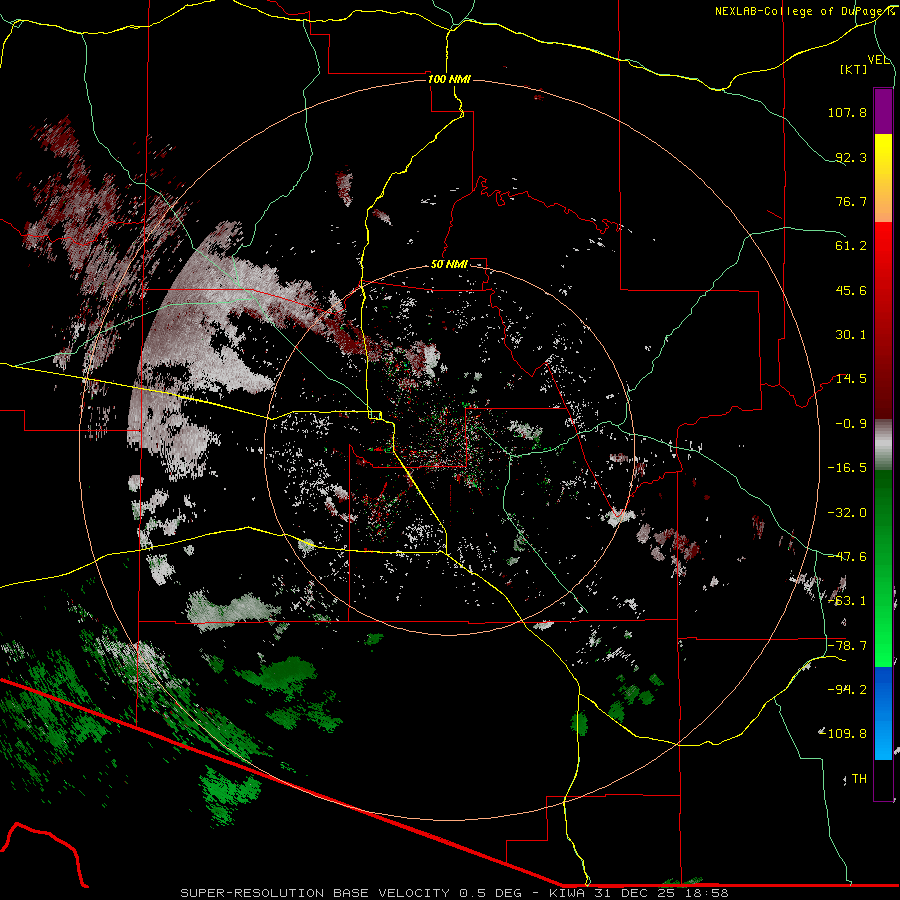
Task: Click the 14.5 velocity scale value
Action: point(851,379)
